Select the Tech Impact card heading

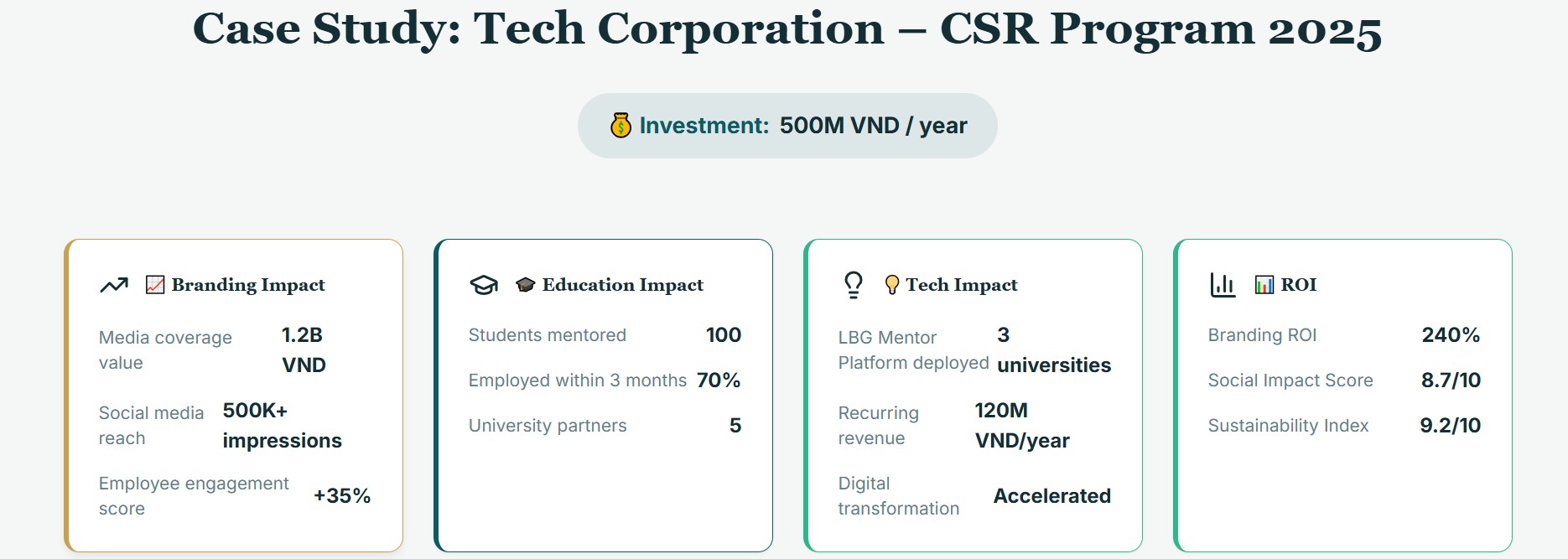pyautogui.click(x=961, y=285)
